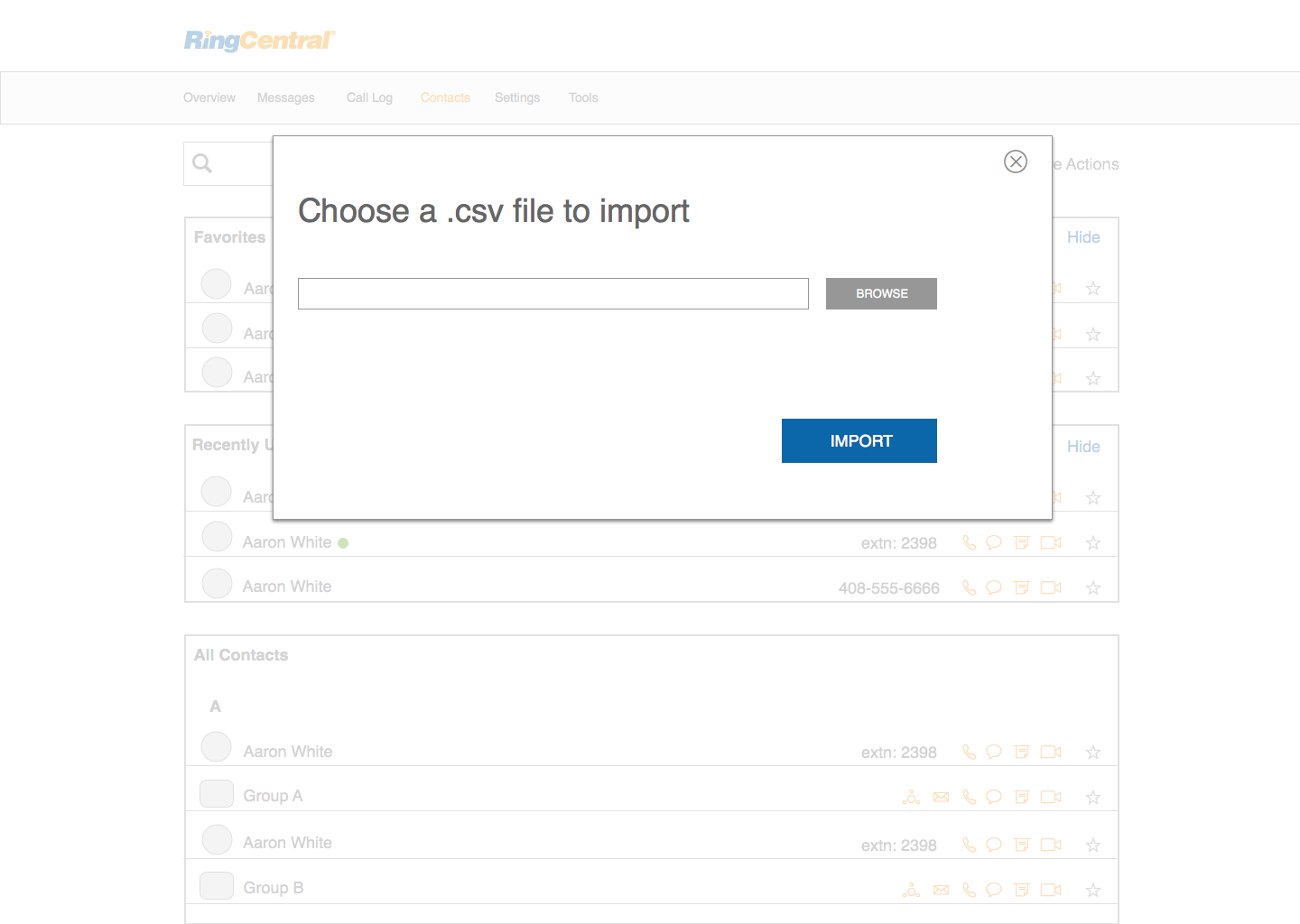
Task: Email Group A with envelope icon
Action: pos(941,797)
